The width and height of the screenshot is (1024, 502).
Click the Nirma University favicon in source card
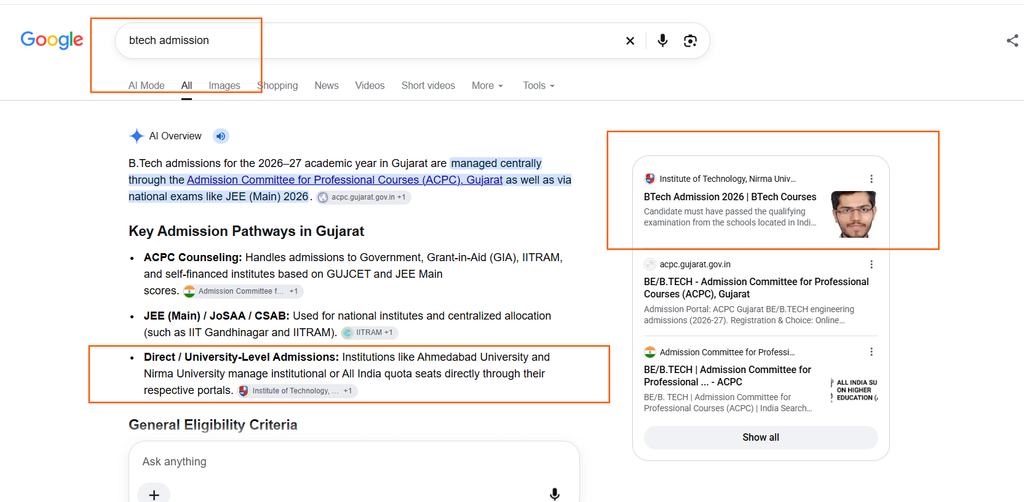[650, 178]
